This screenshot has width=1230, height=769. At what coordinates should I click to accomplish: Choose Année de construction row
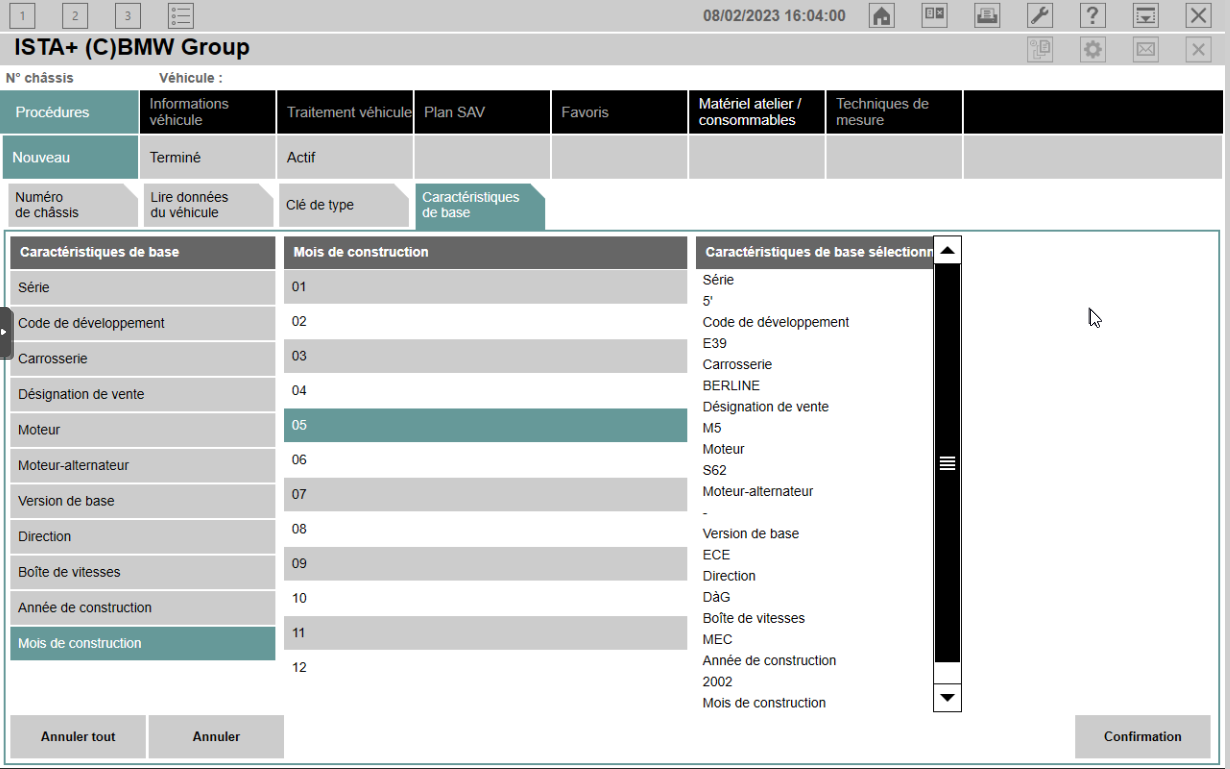pos(143,608)
